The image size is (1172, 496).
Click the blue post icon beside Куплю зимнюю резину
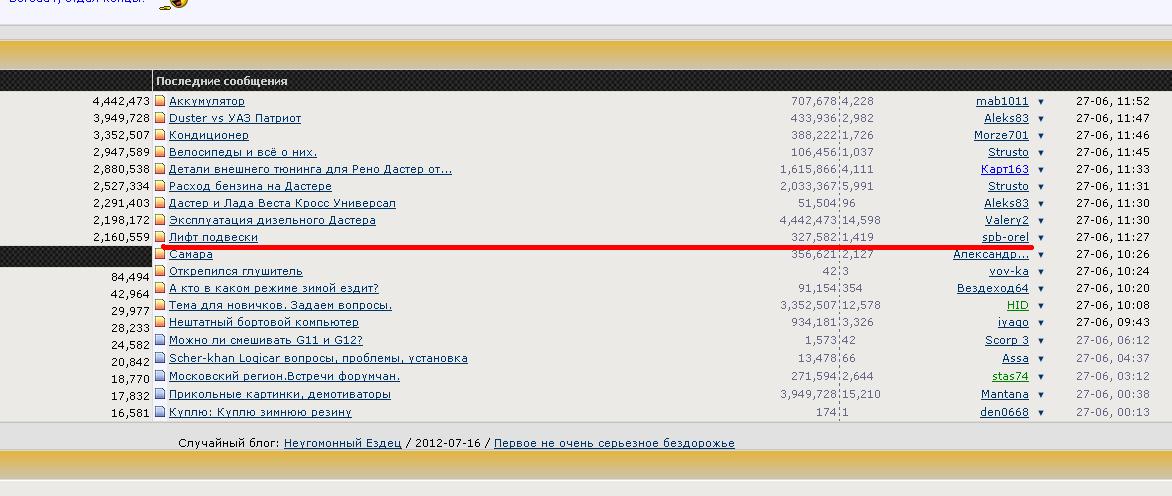(160, 412)
